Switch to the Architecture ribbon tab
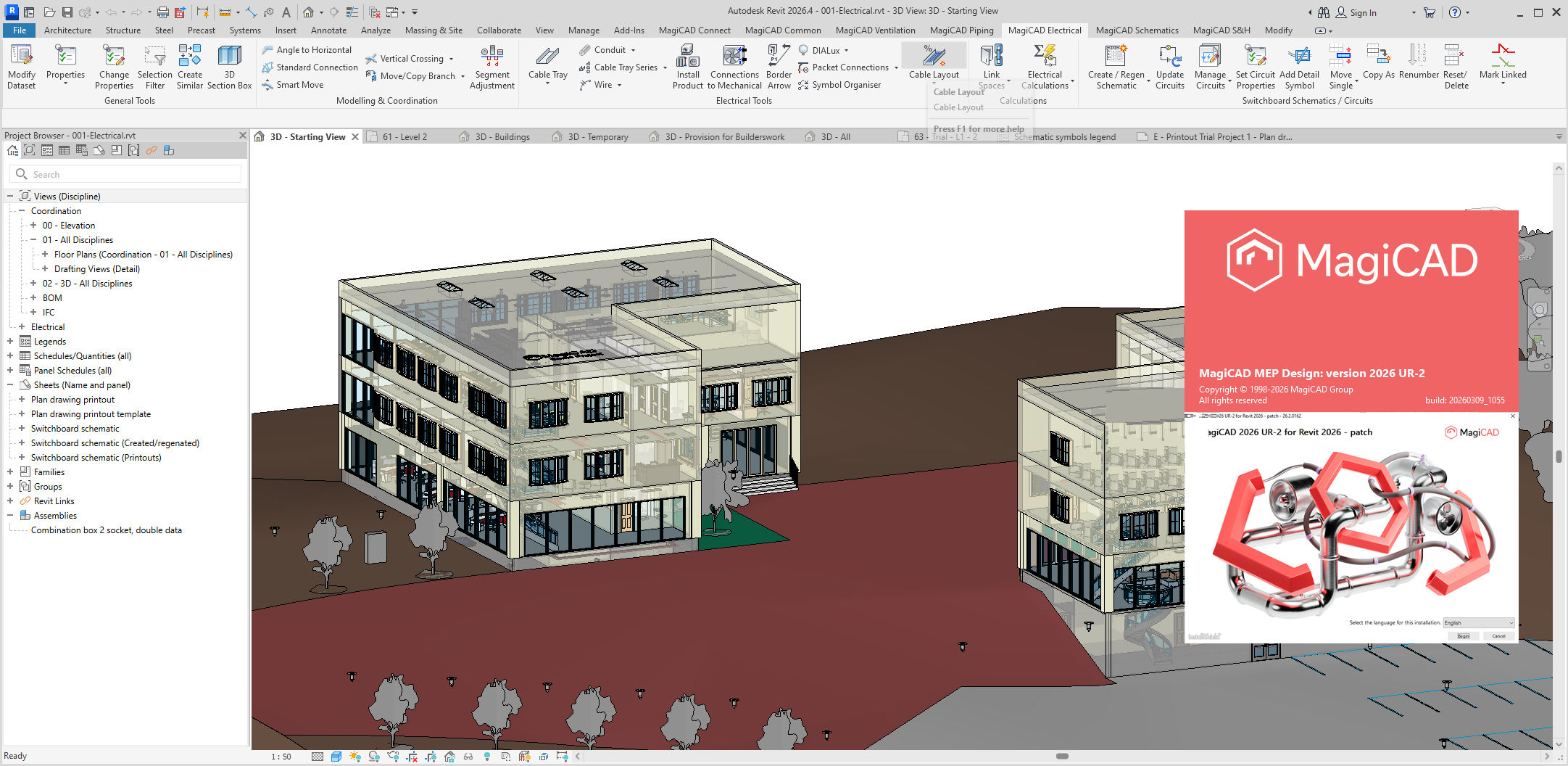This screenshot has width=1568, height=766. point(67,30)
